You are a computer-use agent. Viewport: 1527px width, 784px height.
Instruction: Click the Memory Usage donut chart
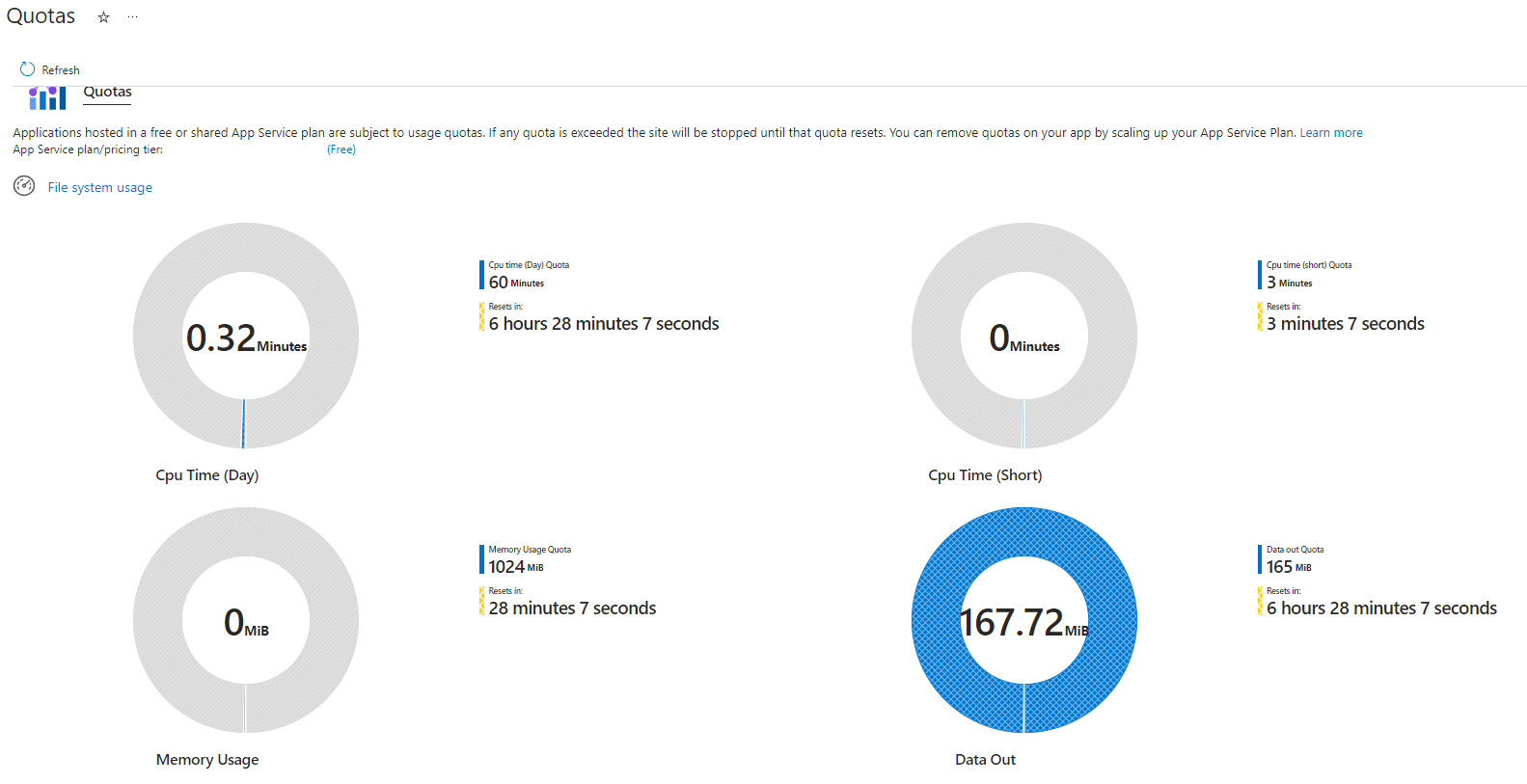coord(246,620)
